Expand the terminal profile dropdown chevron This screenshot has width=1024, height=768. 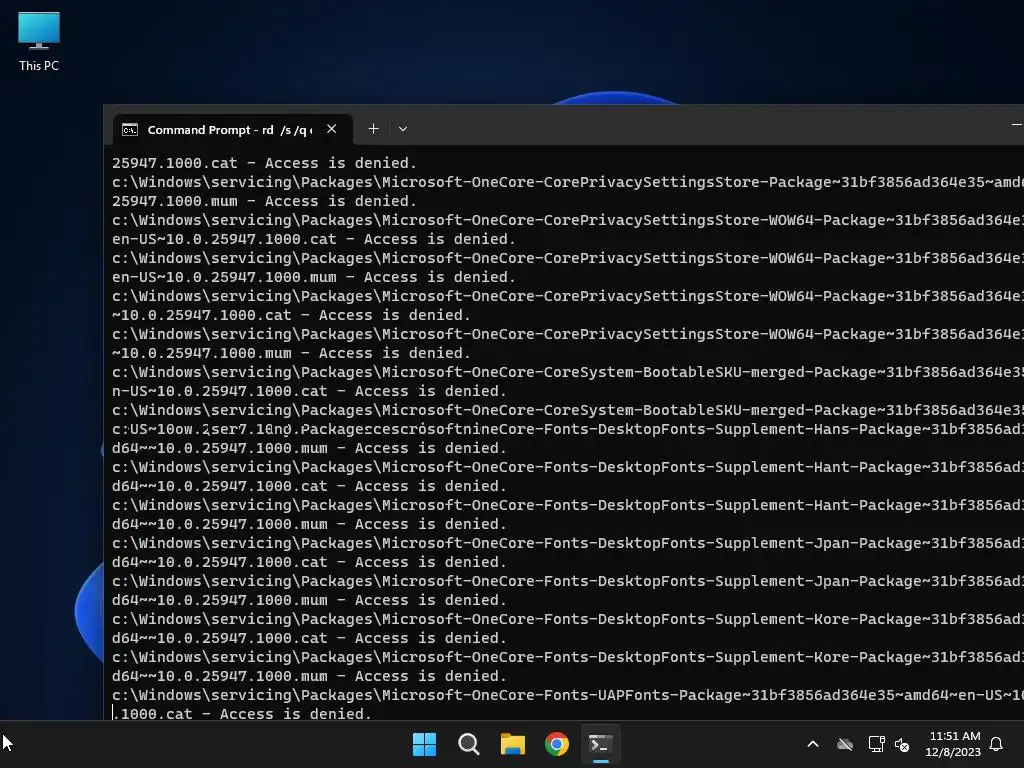click(403, 129)
